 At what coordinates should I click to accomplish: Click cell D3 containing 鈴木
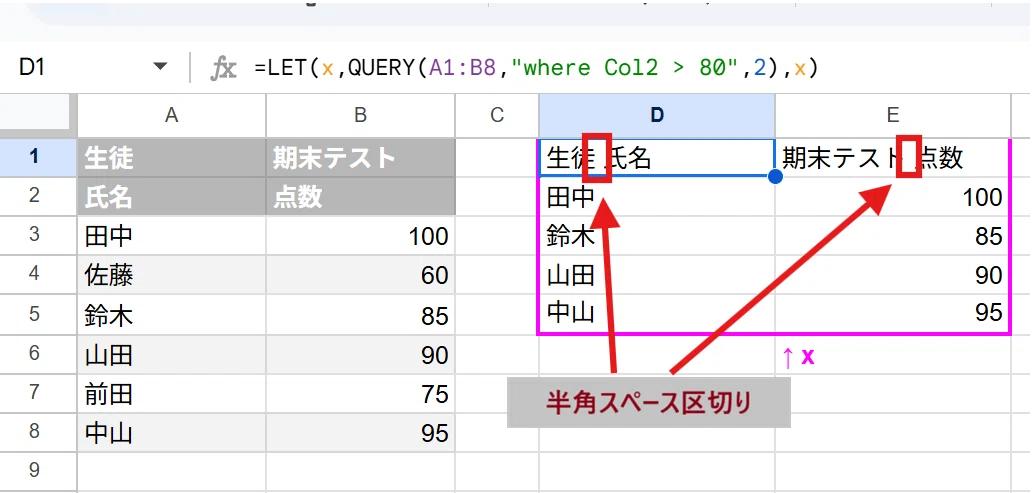[x=657, y=235]
